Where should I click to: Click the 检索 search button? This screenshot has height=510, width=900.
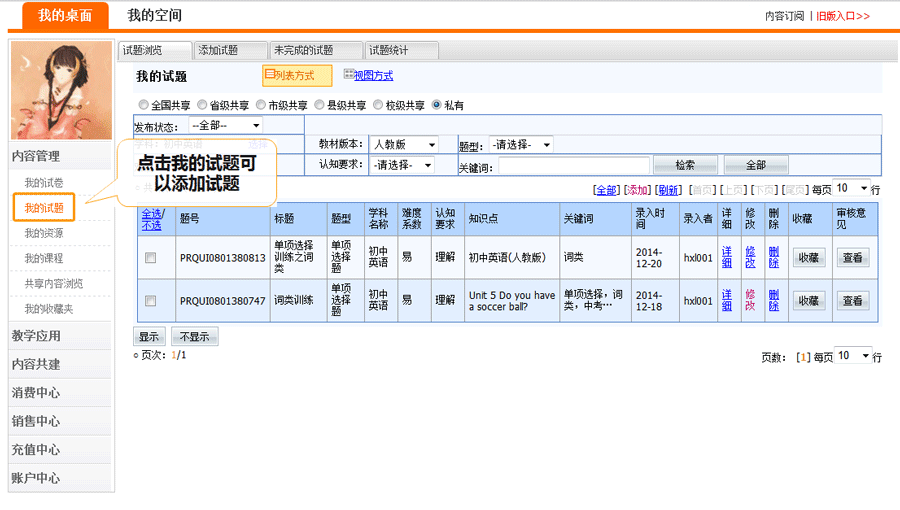(x=685, y=165)
